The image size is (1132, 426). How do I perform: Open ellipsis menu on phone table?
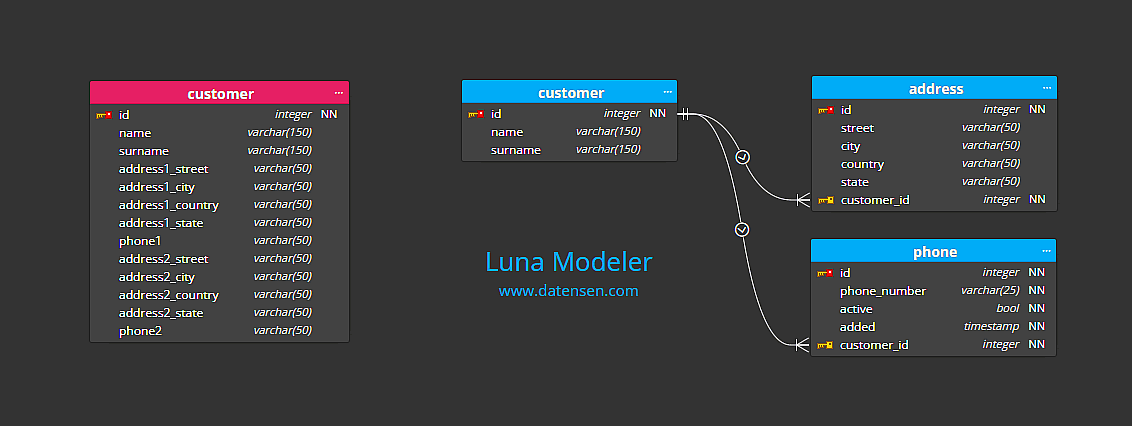tap(1046, 251)
